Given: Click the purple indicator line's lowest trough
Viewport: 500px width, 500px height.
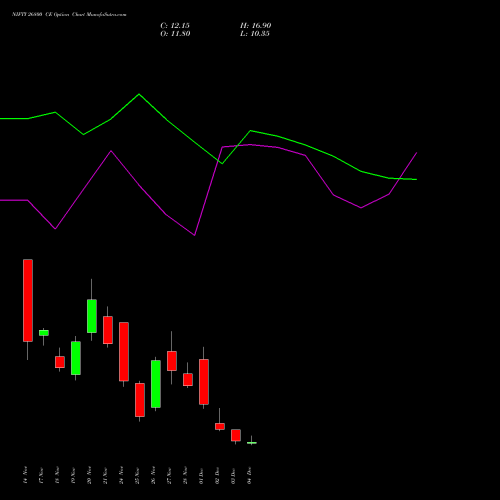Looking at the screenshot, I should [x=195, y=235].
